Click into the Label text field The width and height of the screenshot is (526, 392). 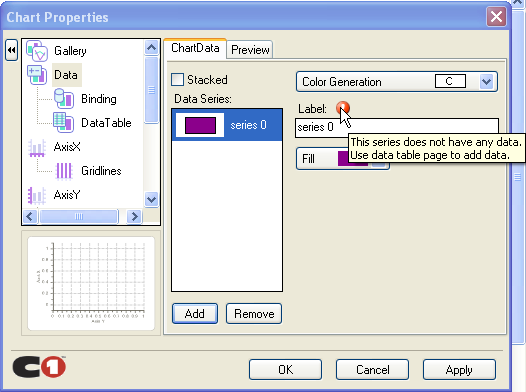click(397, 127)
